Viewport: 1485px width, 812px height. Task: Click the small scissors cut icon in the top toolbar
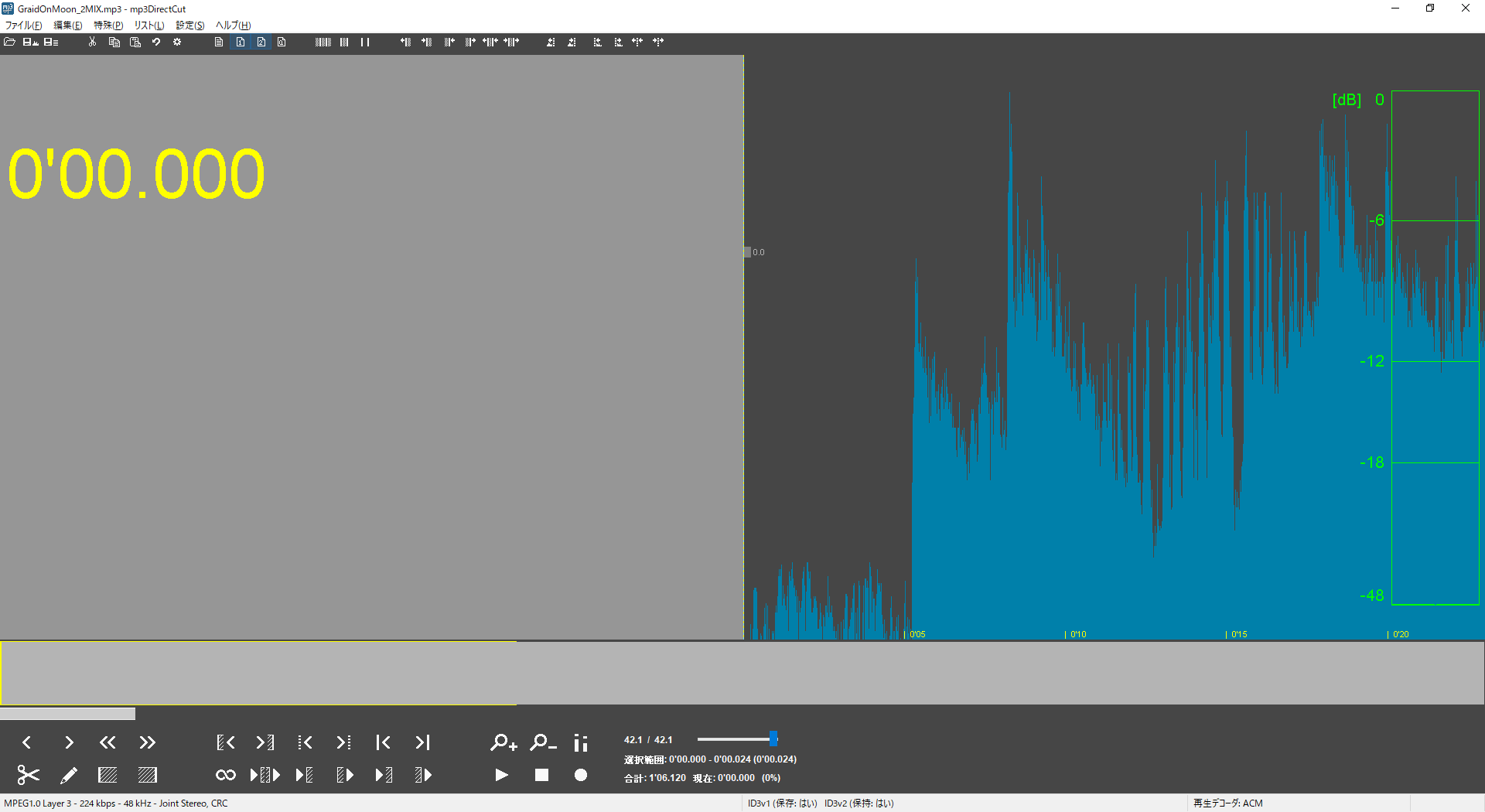click(x=92, y=43)
